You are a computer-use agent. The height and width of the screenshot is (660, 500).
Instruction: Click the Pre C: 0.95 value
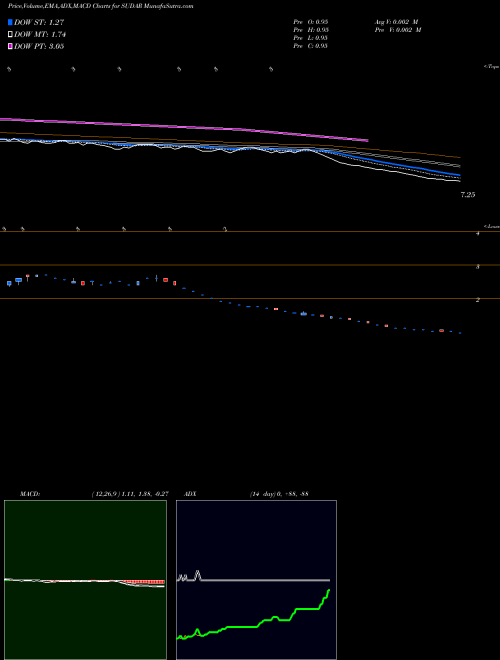click(x=311, y=46)
